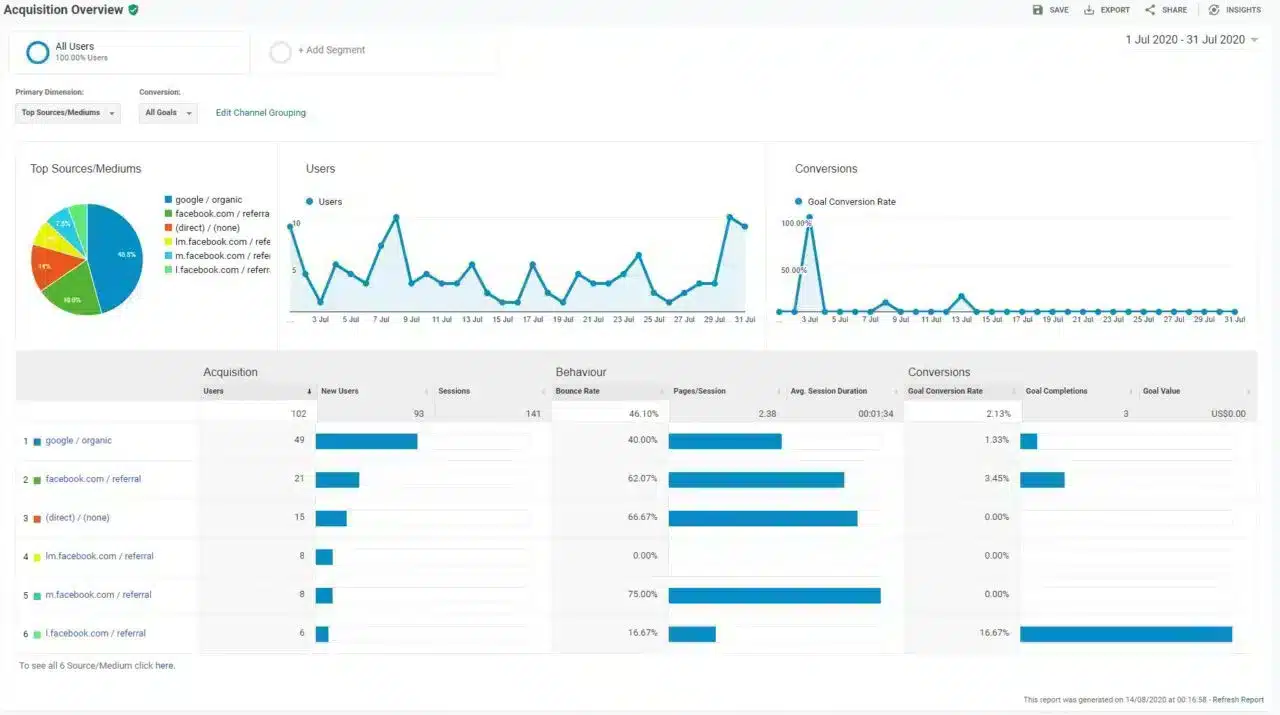
Task: Click the (direct) / (none) source link
Action: 77,518
